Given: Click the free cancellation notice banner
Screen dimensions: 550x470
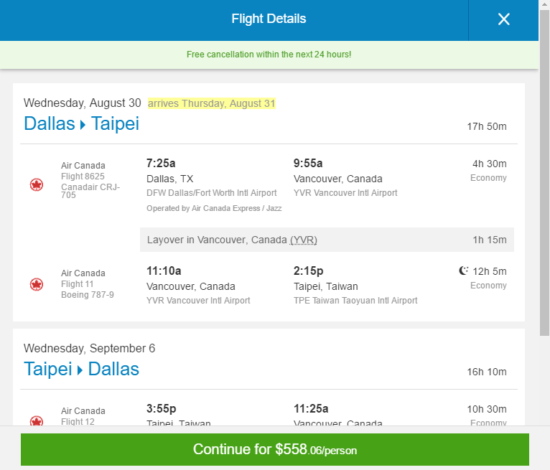Looking at the screenshot, I should (x=269, y=55).
